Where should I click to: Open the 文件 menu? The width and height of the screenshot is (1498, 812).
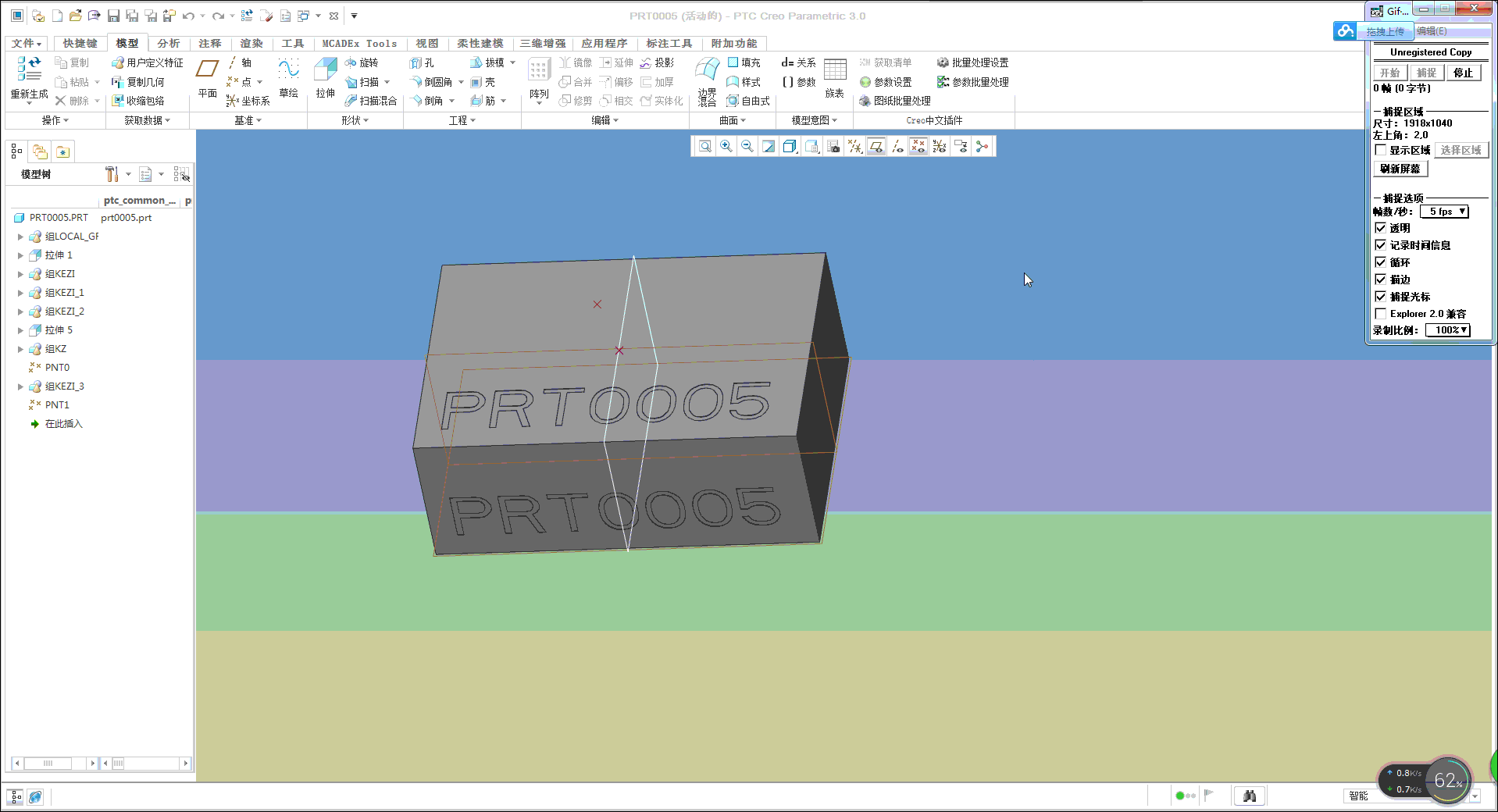pyautogui.click(x=26, y=44)
